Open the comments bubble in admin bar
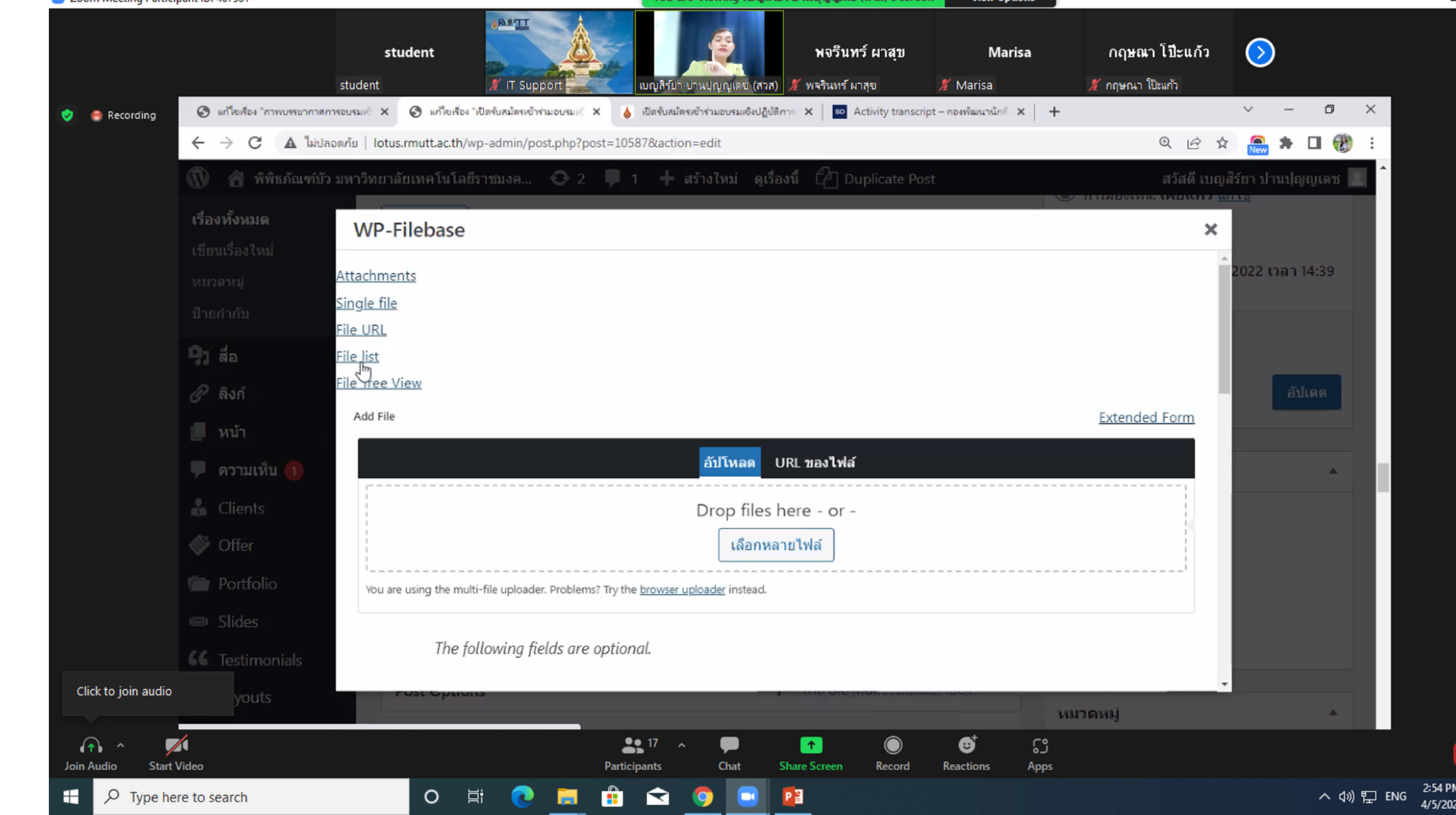 (621, 179)
